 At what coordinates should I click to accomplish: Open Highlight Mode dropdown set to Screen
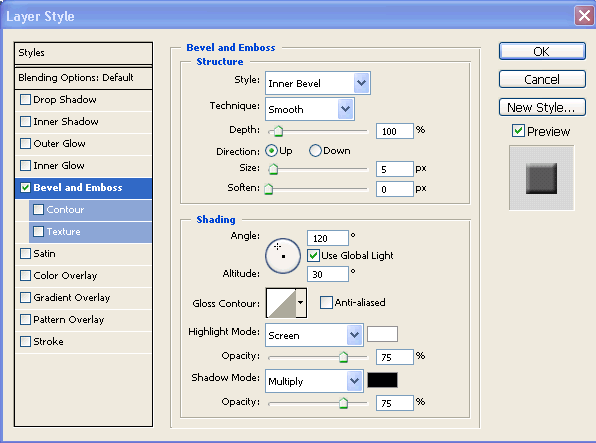coord(314,335)
